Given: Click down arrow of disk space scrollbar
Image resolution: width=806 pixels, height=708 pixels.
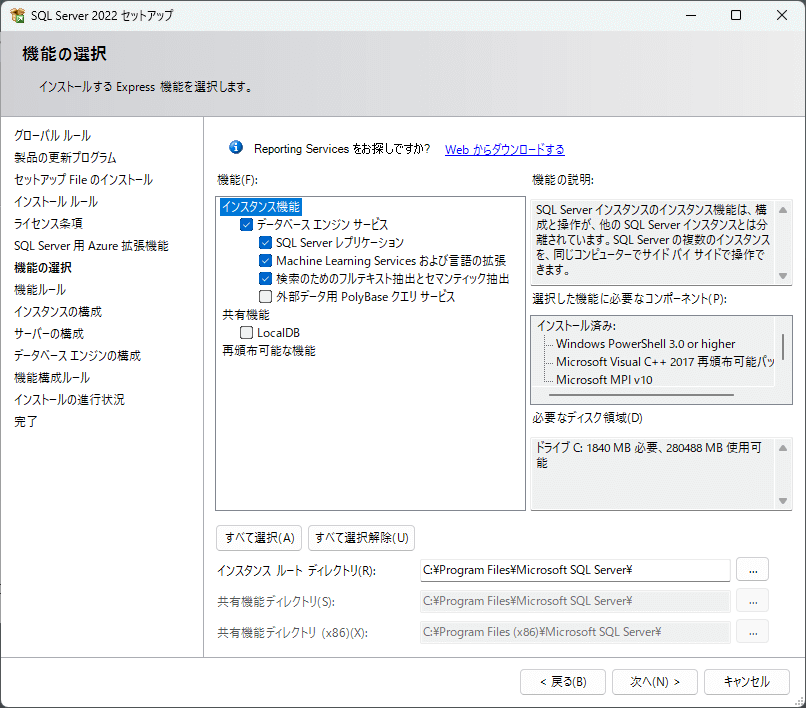Looking at the screenshot, I should pyautogui.click(x=783, y=501).
